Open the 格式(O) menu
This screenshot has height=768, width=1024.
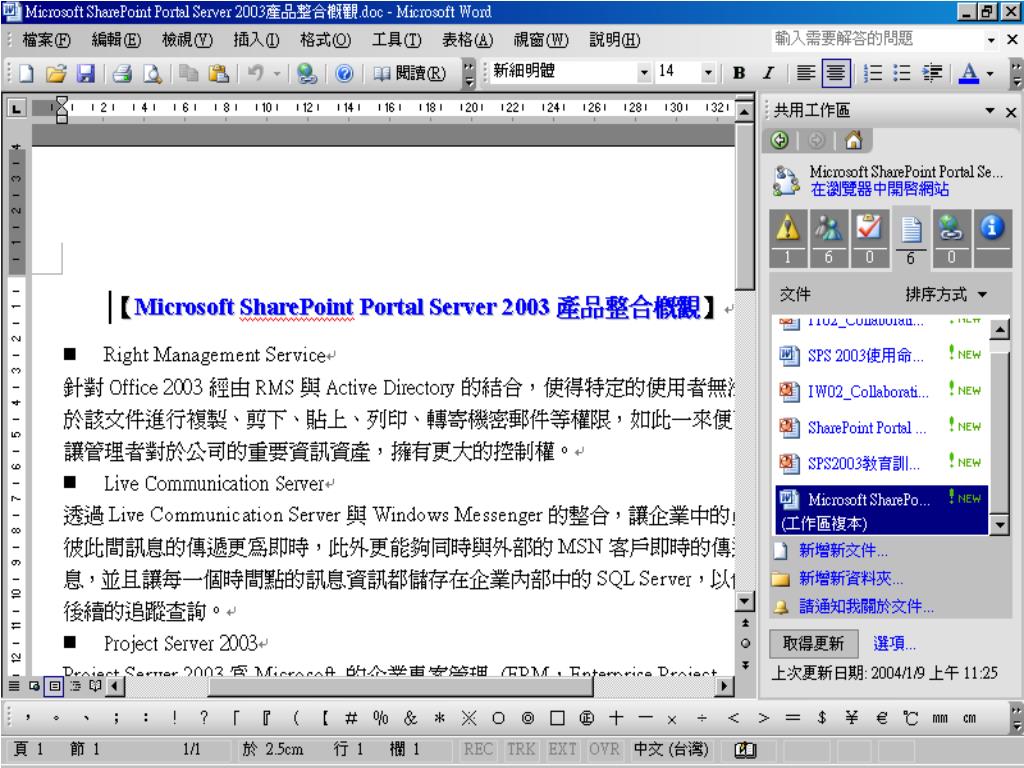325,40
